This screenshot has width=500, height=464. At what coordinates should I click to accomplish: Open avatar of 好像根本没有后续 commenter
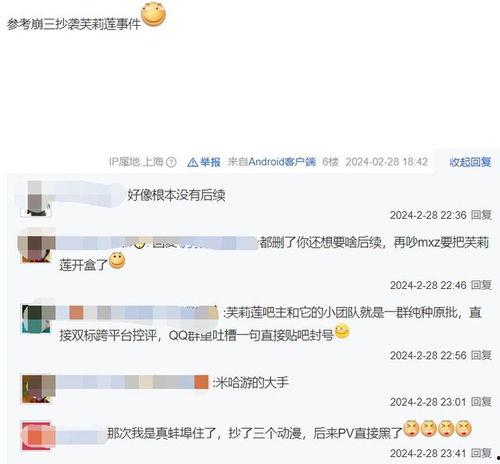[36, 199]
